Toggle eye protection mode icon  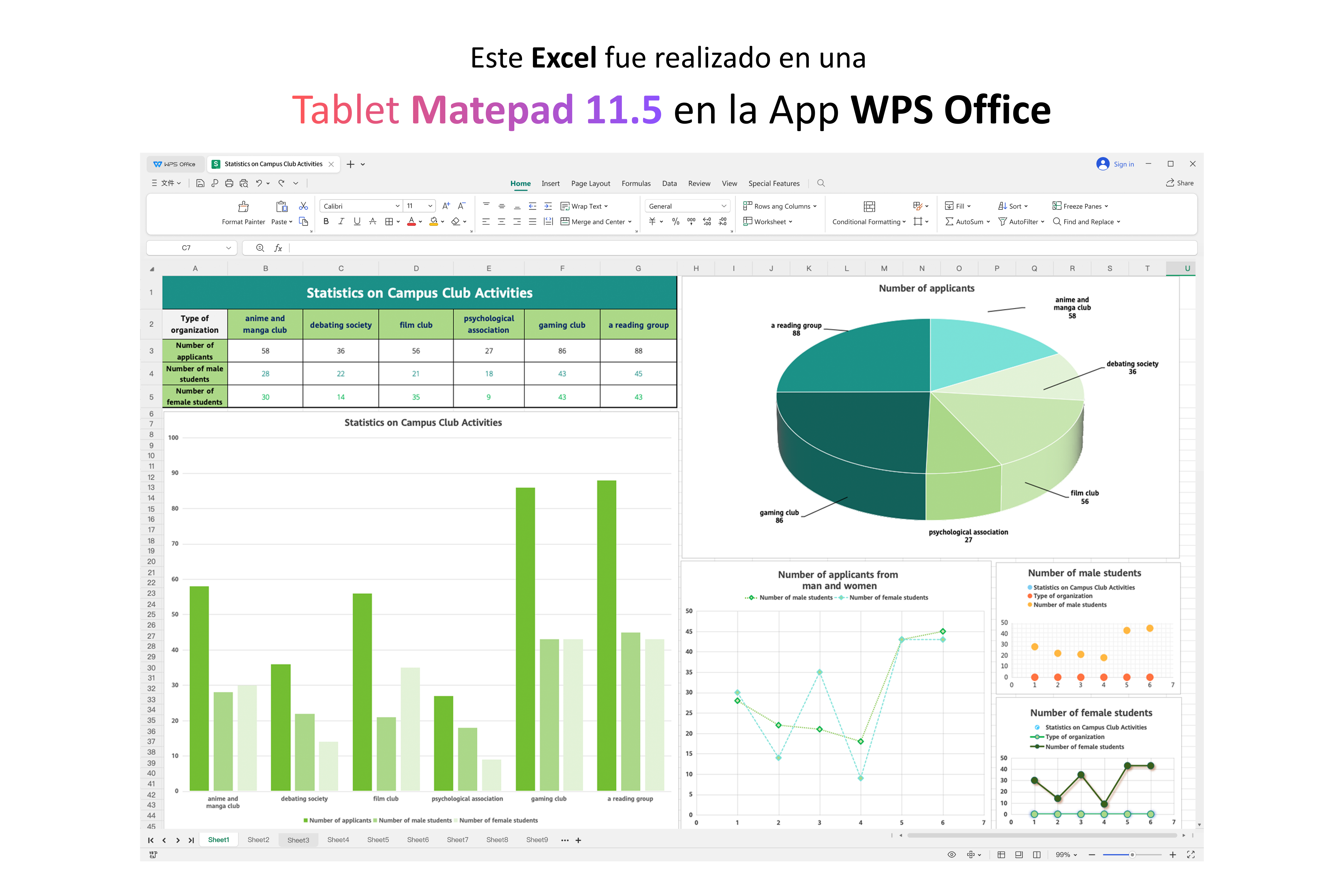[952, 854]
